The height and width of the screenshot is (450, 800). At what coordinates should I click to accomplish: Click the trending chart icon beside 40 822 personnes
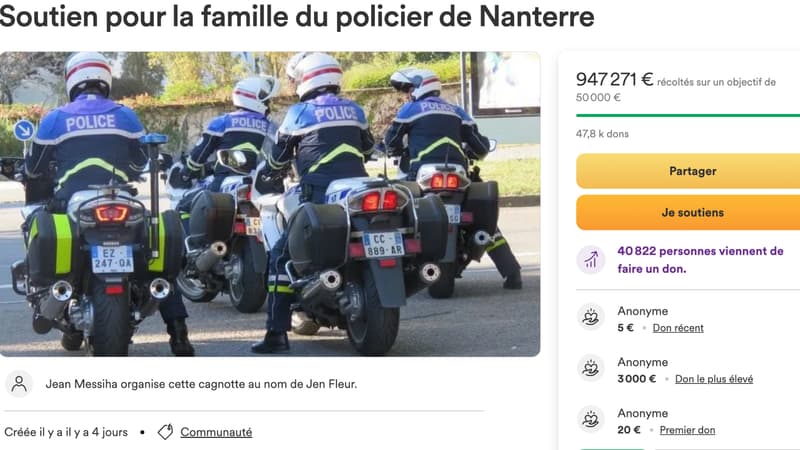click(591, 260)
